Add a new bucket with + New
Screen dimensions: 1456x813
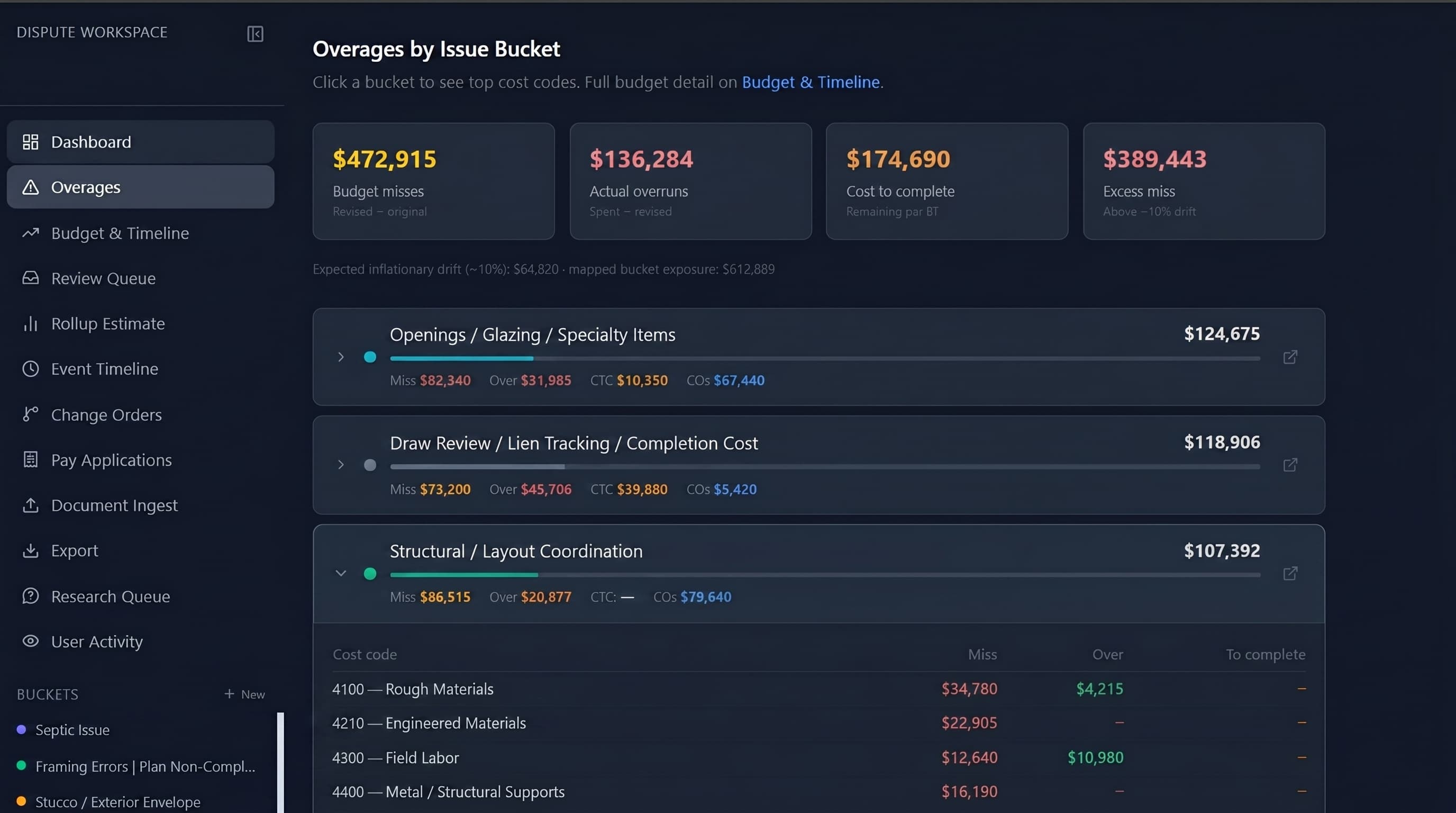(x=244, y=694)
